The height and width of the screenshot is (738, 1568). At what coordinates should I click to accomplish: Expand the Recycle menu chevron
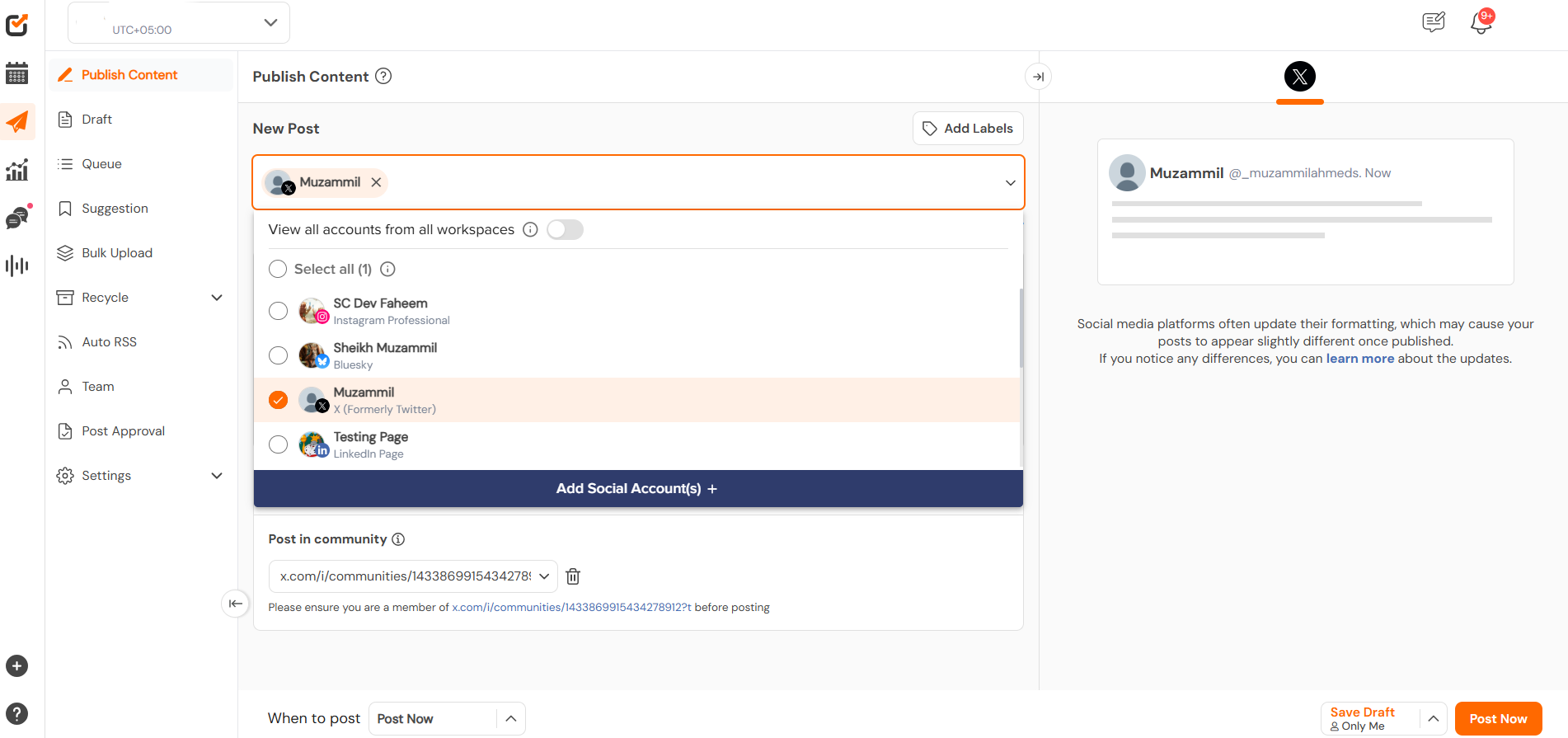(217, 298)
